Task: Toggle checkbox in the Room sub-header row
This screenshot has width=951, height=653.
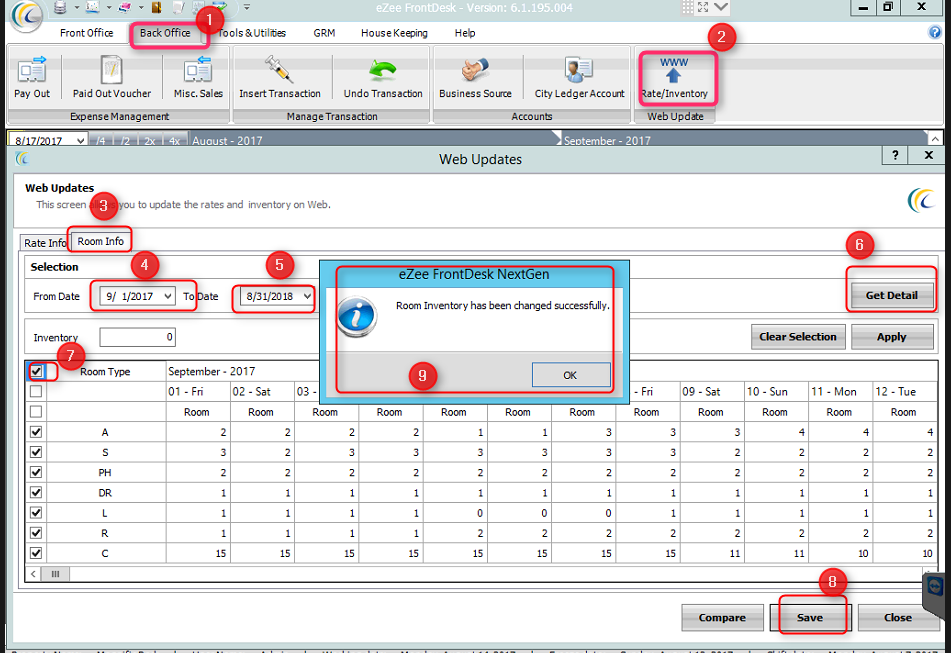Action: pyautogui.click(x=36, y=412)
